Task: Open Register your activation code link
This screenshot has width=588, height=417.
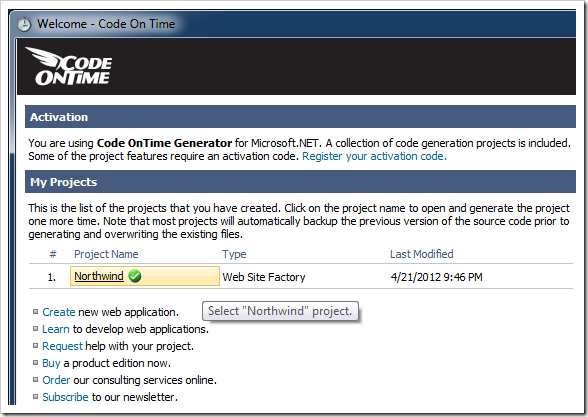Action: pyautogui.click(x=374, y=156)
